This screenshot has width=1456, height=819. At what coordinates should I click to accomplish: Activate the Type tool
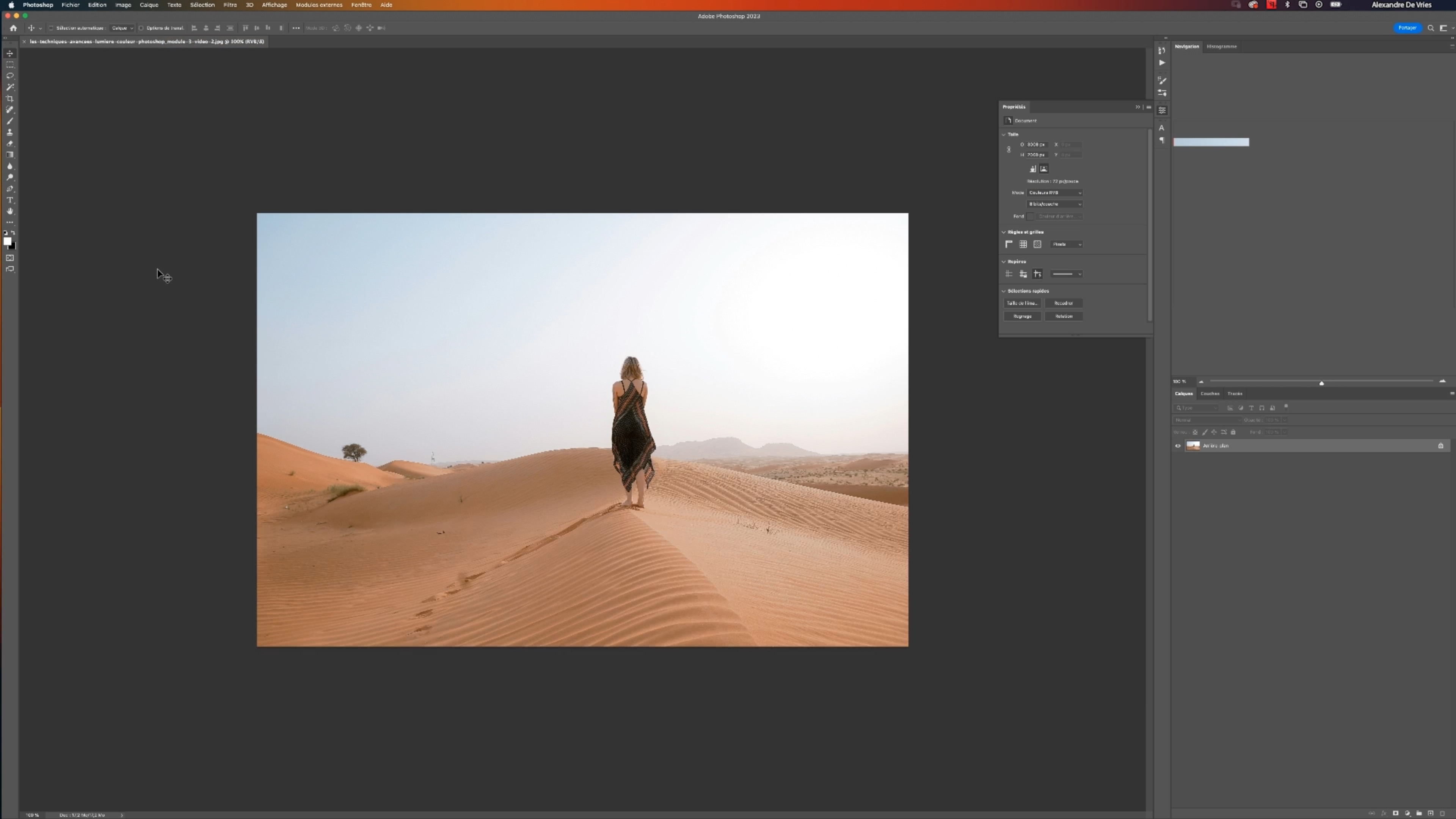click(x=9, y=200)
